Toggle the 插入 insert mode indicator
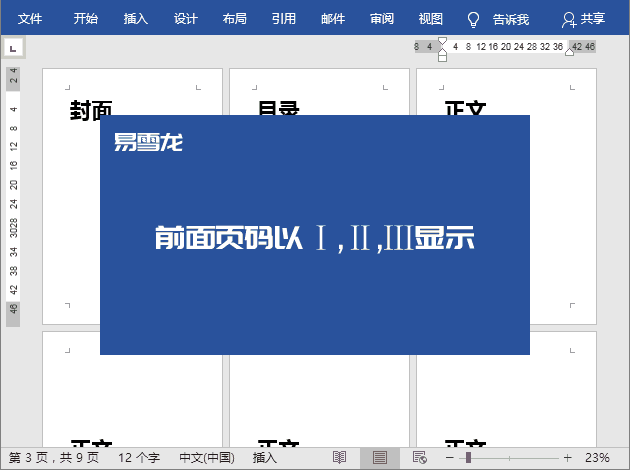 click(265, 458)
